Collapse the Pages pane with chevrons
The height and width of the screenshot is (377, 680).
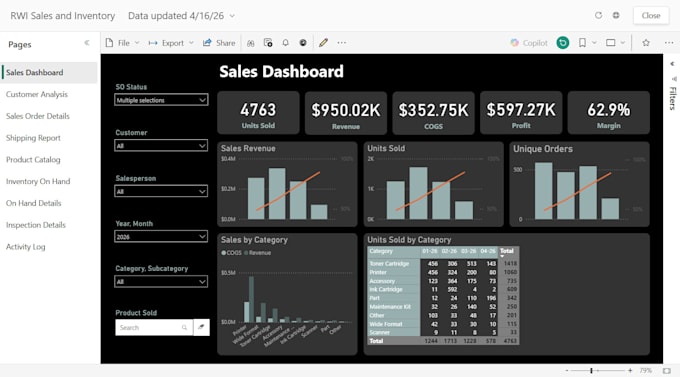click(87, 43)
